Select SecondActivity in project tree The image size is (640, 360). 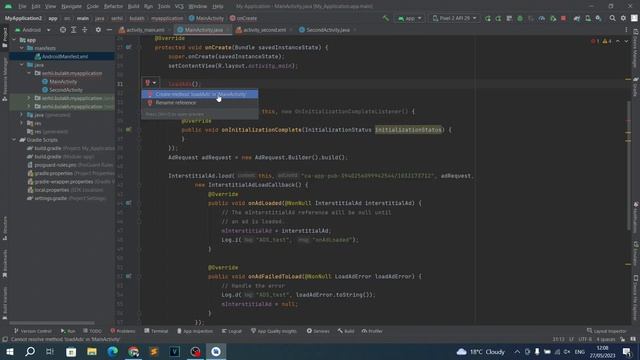66,90
